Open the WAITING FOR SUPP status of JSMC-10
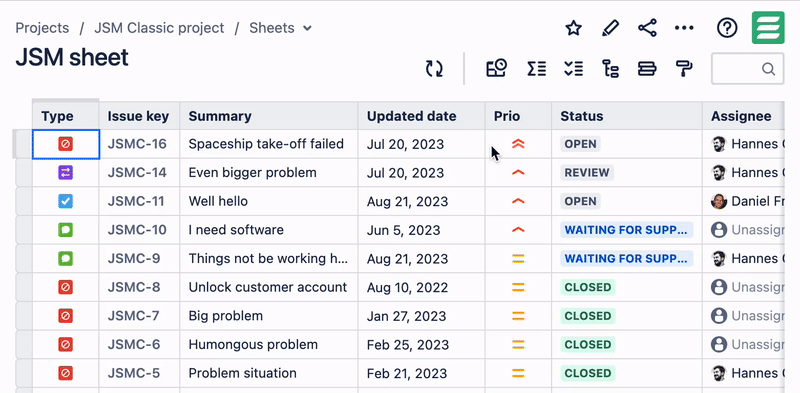The width and height of the screenshot is (800, 393). (627, 230)
